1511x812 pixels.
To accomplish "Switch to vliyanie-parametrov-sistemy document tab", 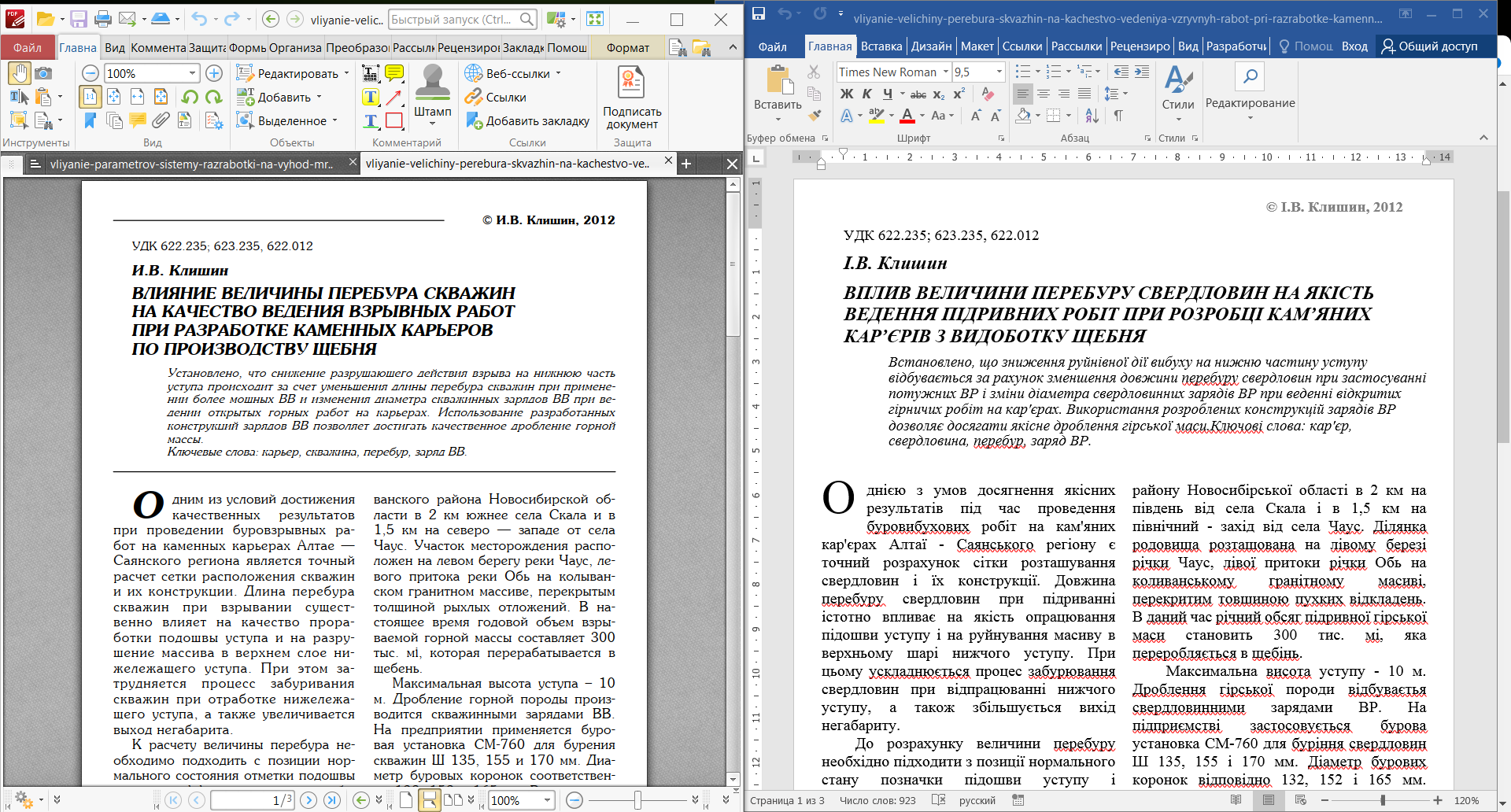I will point(191,164).
